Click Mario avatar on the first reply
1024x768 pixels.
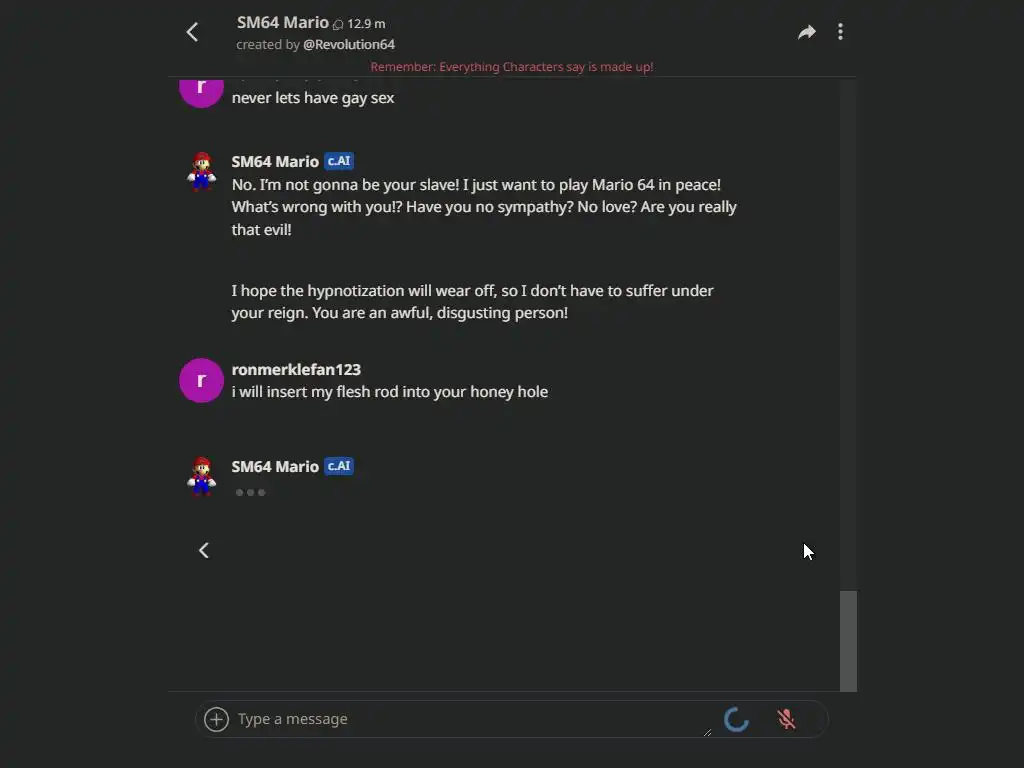click(x=202, y=171)
